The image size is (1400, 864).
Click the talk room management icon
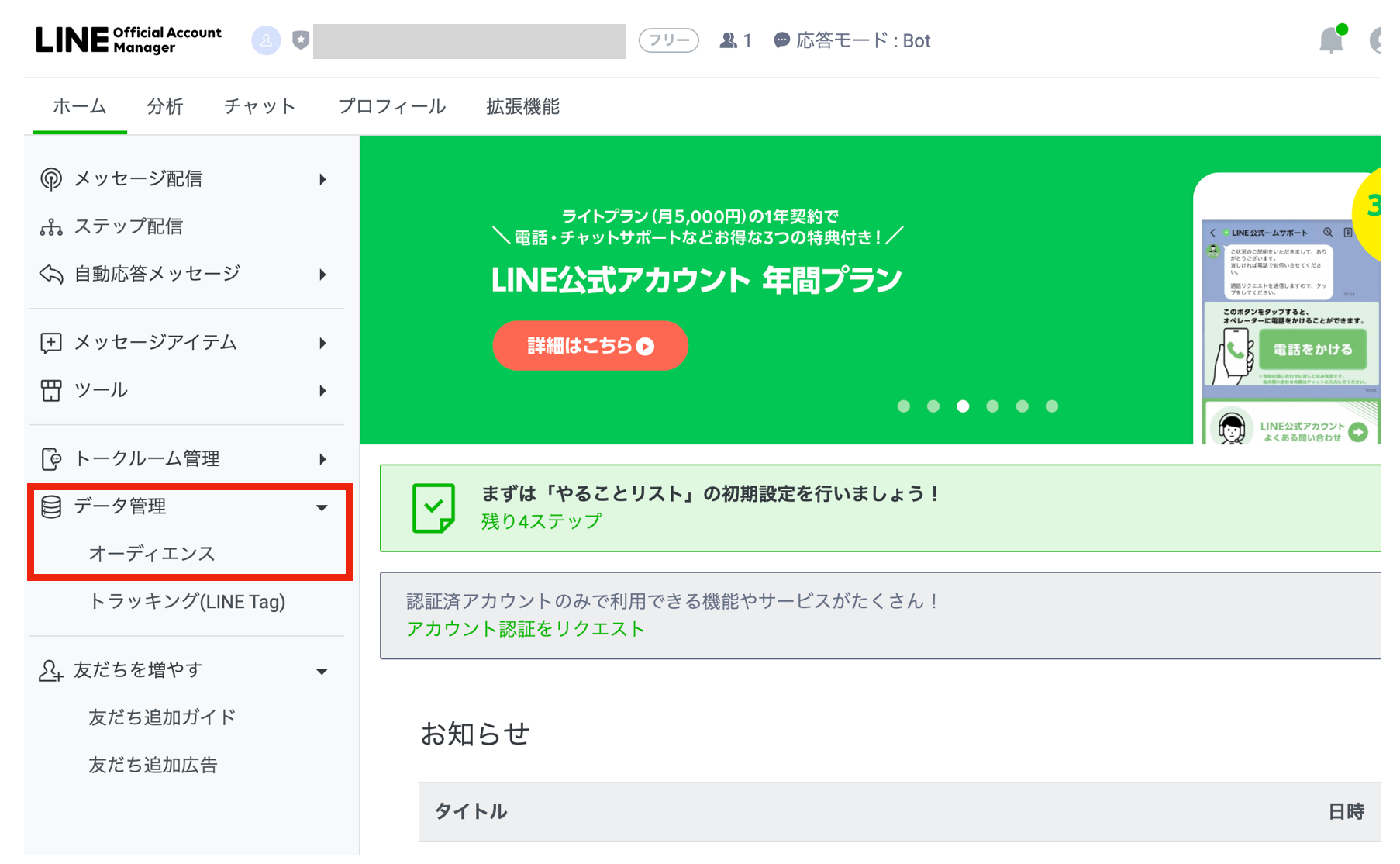[51, 459]
